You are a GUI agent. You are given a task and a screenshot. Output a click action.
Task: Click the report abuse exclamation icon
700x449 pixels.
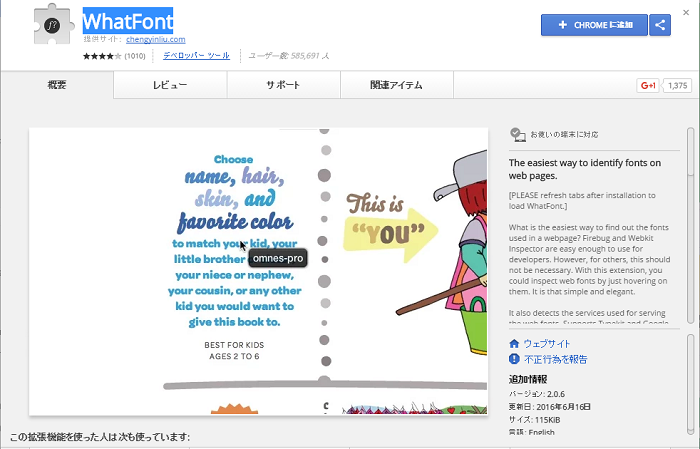point(514,359)
